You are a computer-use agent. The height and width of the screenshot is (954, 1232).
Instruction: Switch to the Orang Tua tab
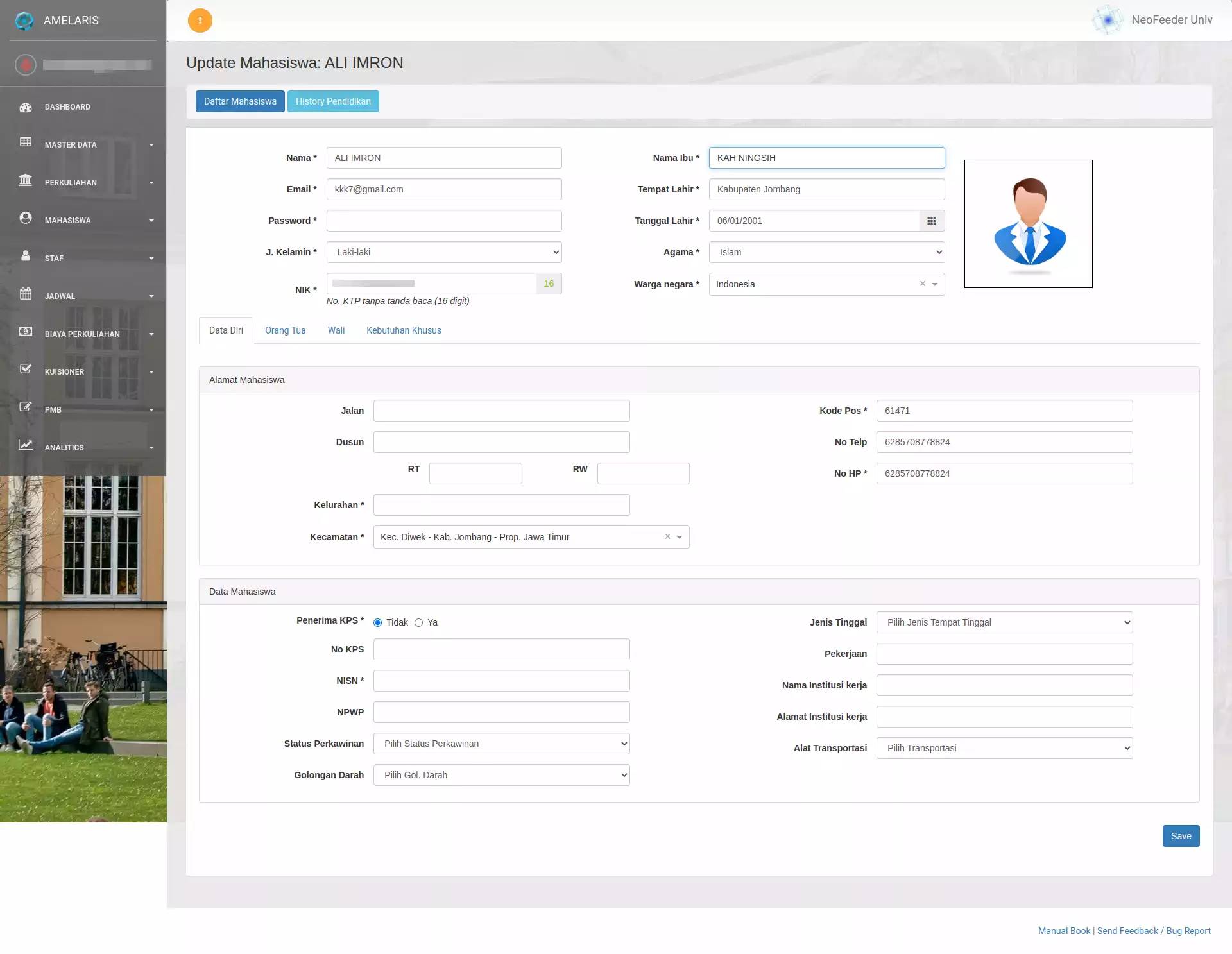tap(285, 330)
